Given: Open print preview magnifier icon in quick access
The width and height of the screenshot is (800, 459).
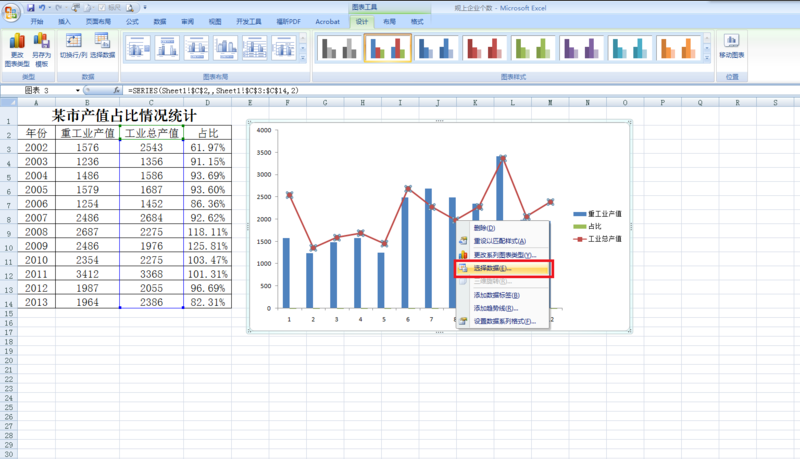Looking at the screenshot, I should pyautogui.click(x=131, y=8).
